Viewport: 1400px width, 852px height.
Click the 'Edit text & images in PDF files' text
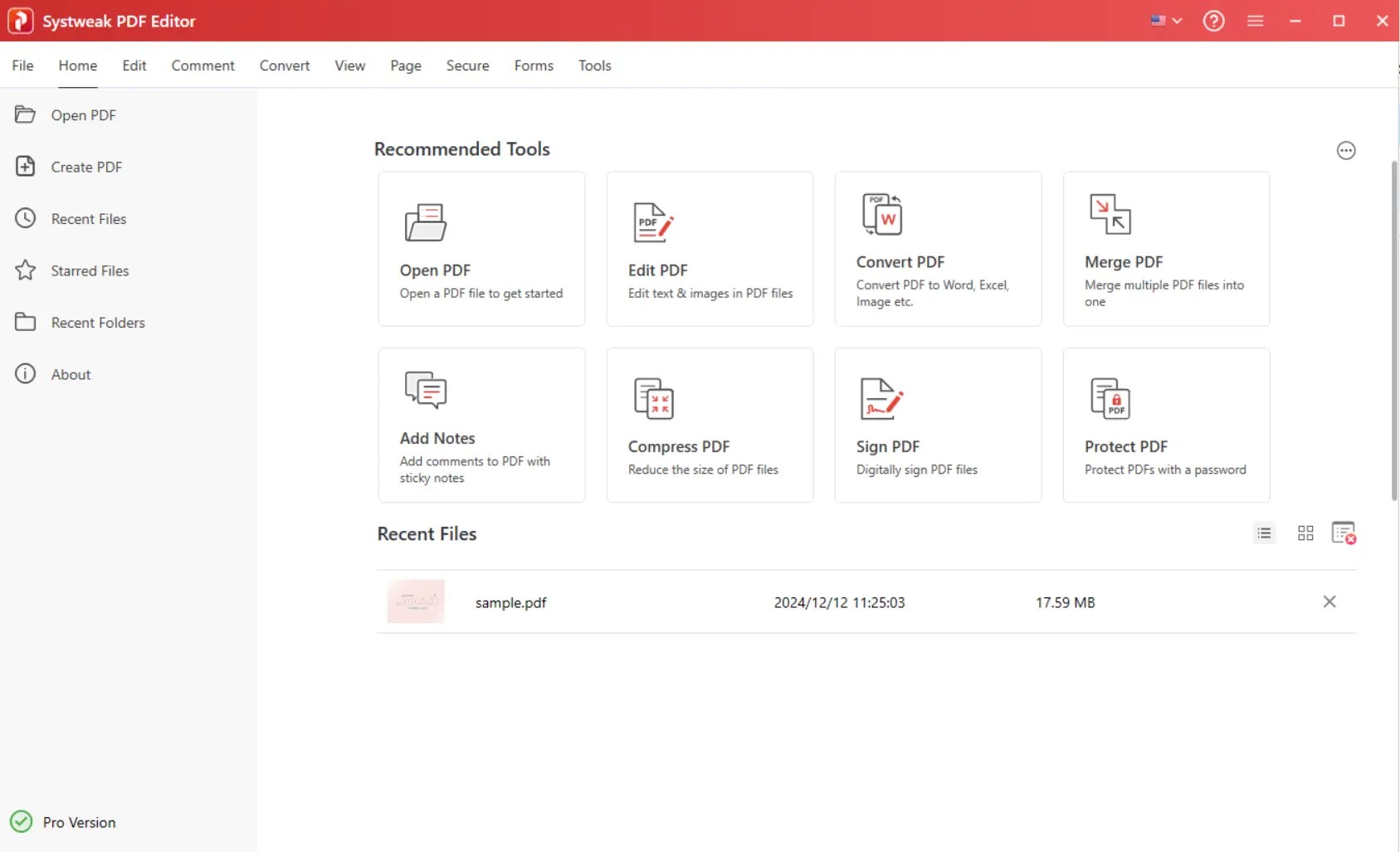point(710,293)
